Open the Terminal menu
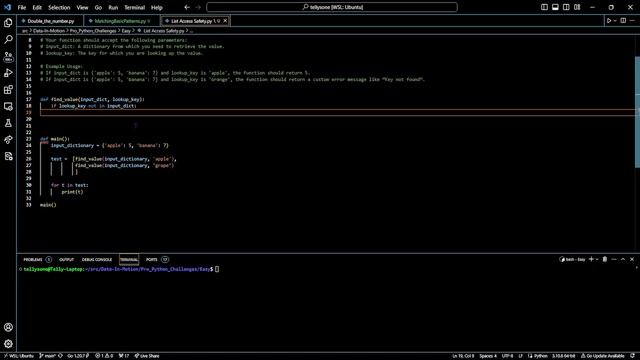640x360 pixels. click(x=135, y=7)
